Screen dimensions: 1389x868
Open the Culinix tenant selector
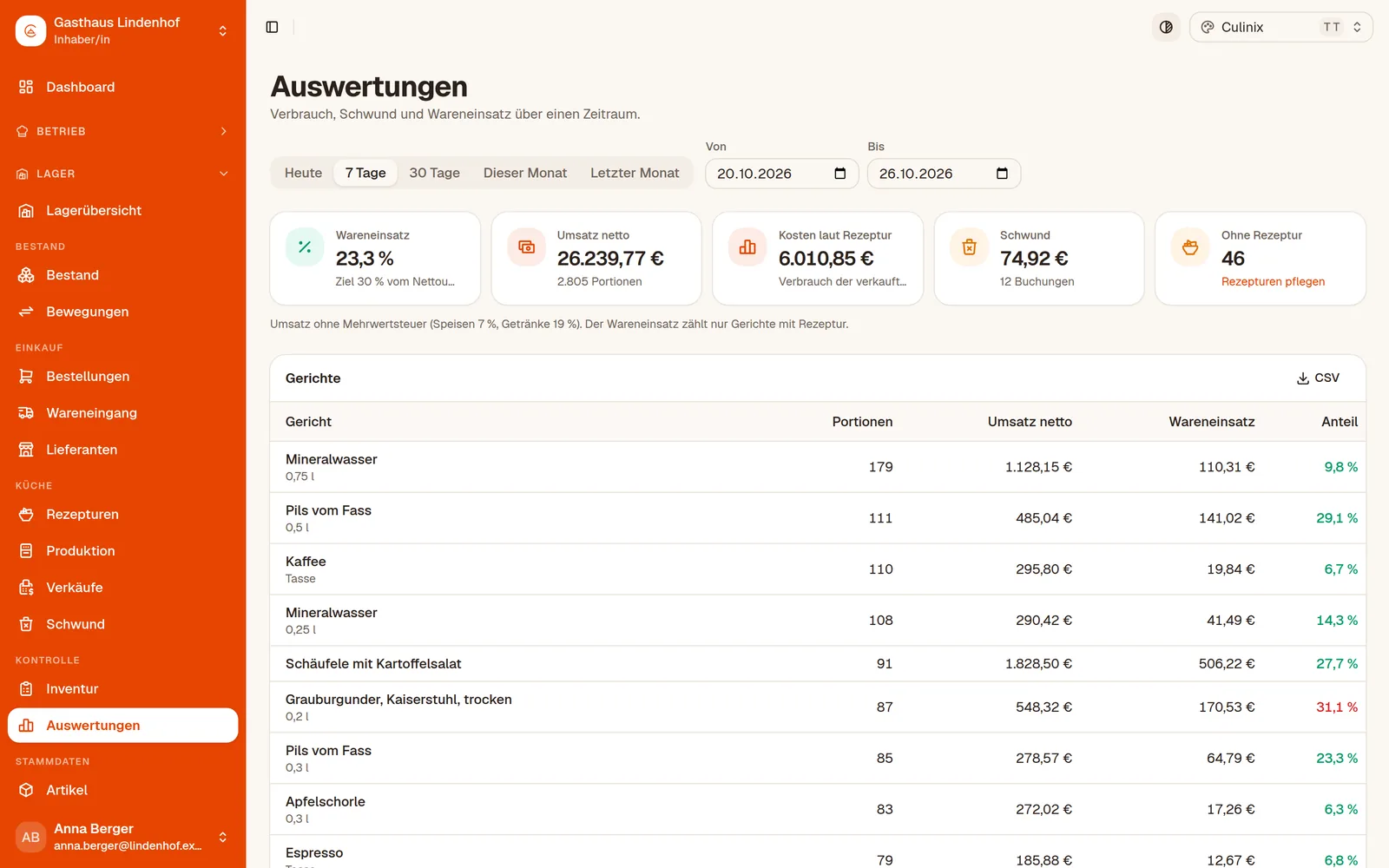[x=1280, y=27]
